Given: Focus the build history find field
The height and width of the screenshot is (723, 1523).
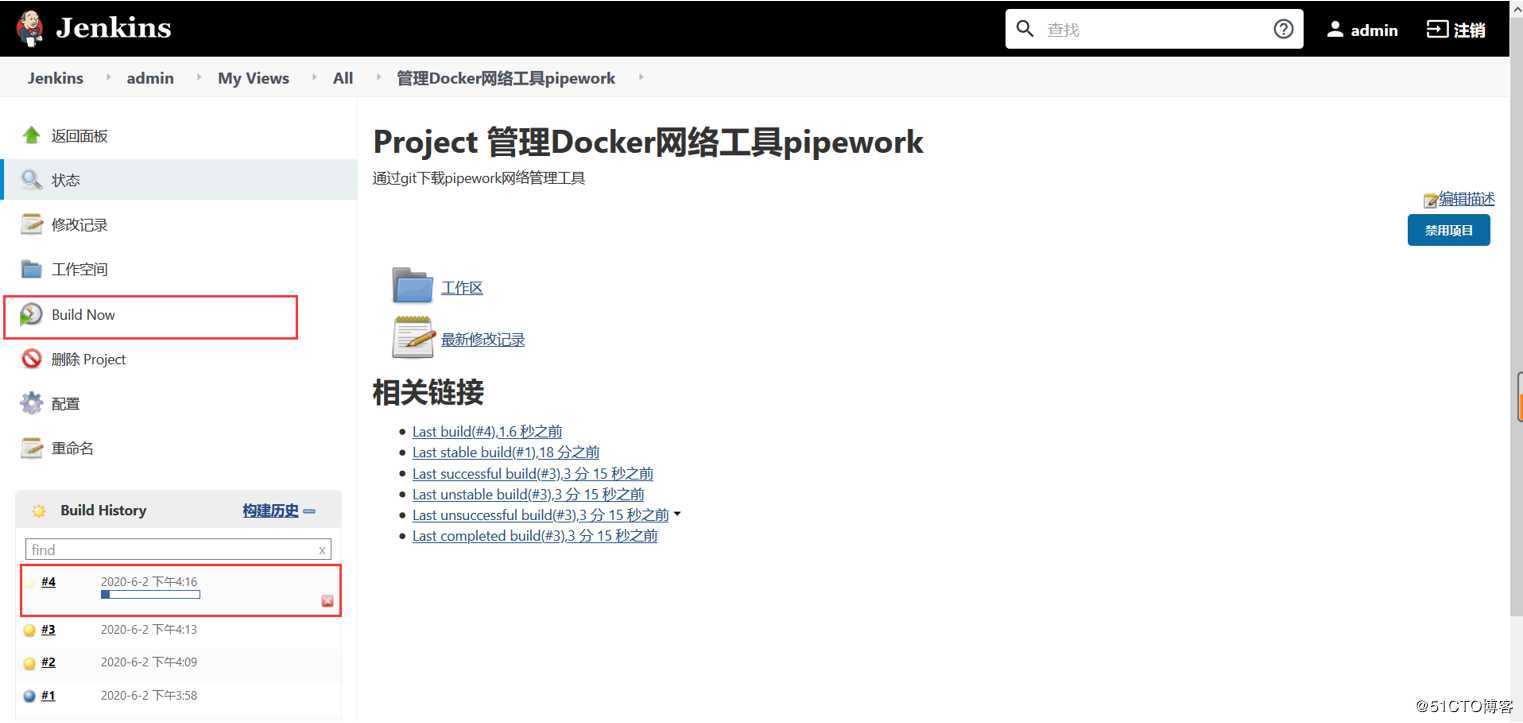Looking at the screenshot, I should pyautogui.click(x=178, y=549).
